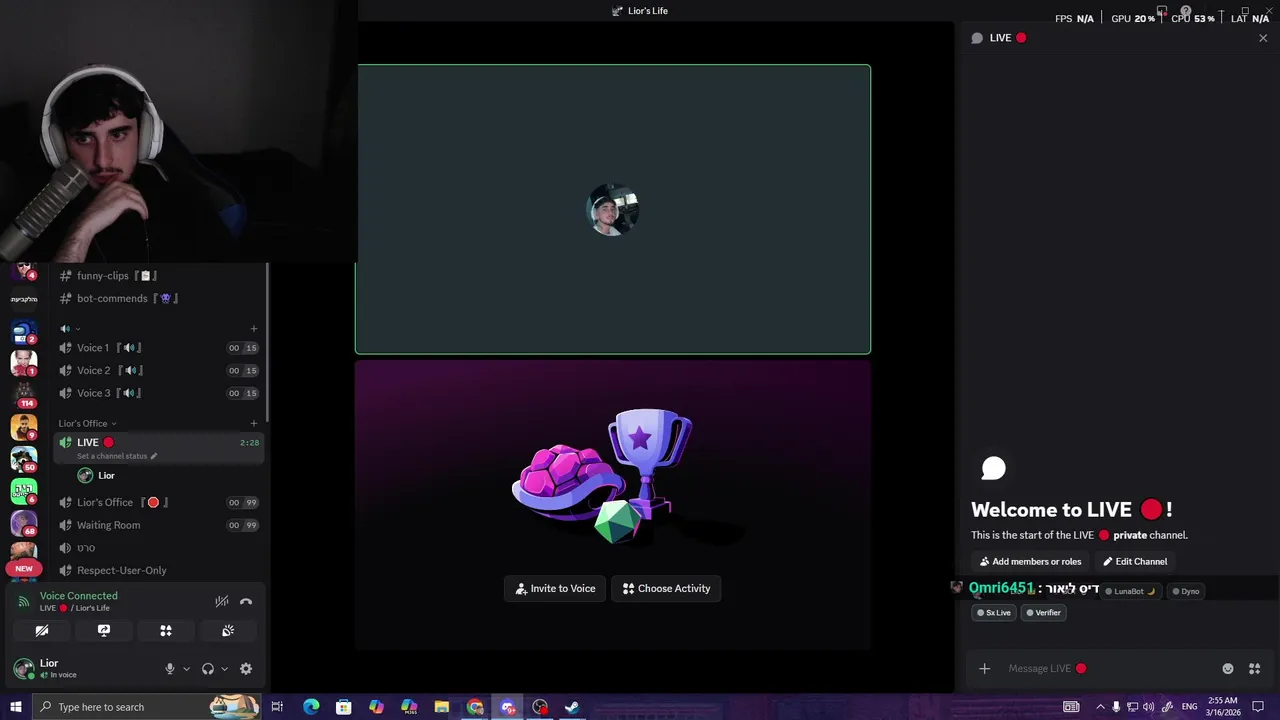Open Task View on taskbar
The image size is (1280, 720).
tap(277, 707)
